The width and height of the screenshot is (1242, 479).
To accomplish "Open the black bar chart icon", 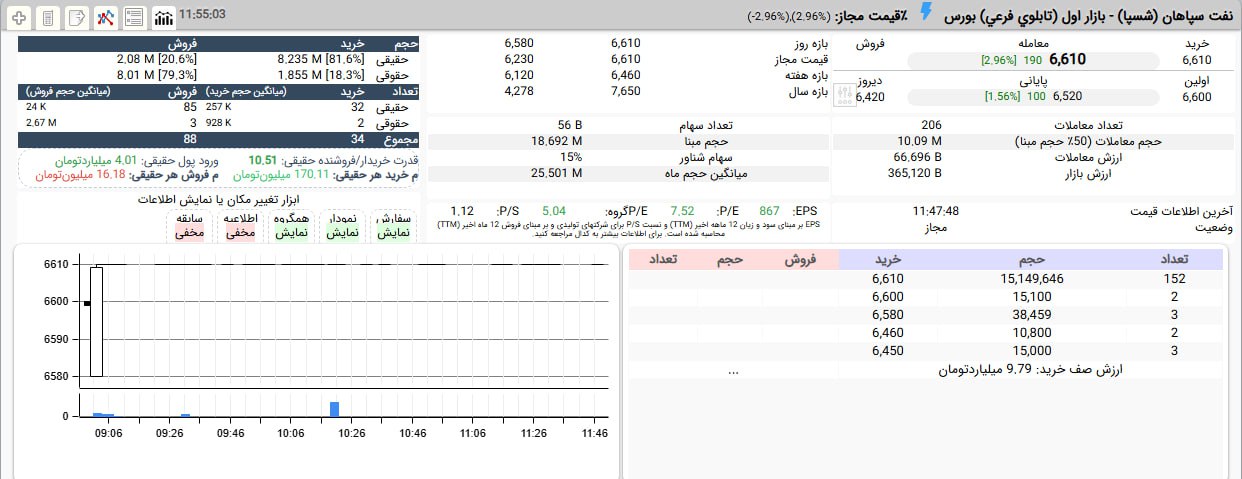I will pyautogui.click(x=163, y=17).
